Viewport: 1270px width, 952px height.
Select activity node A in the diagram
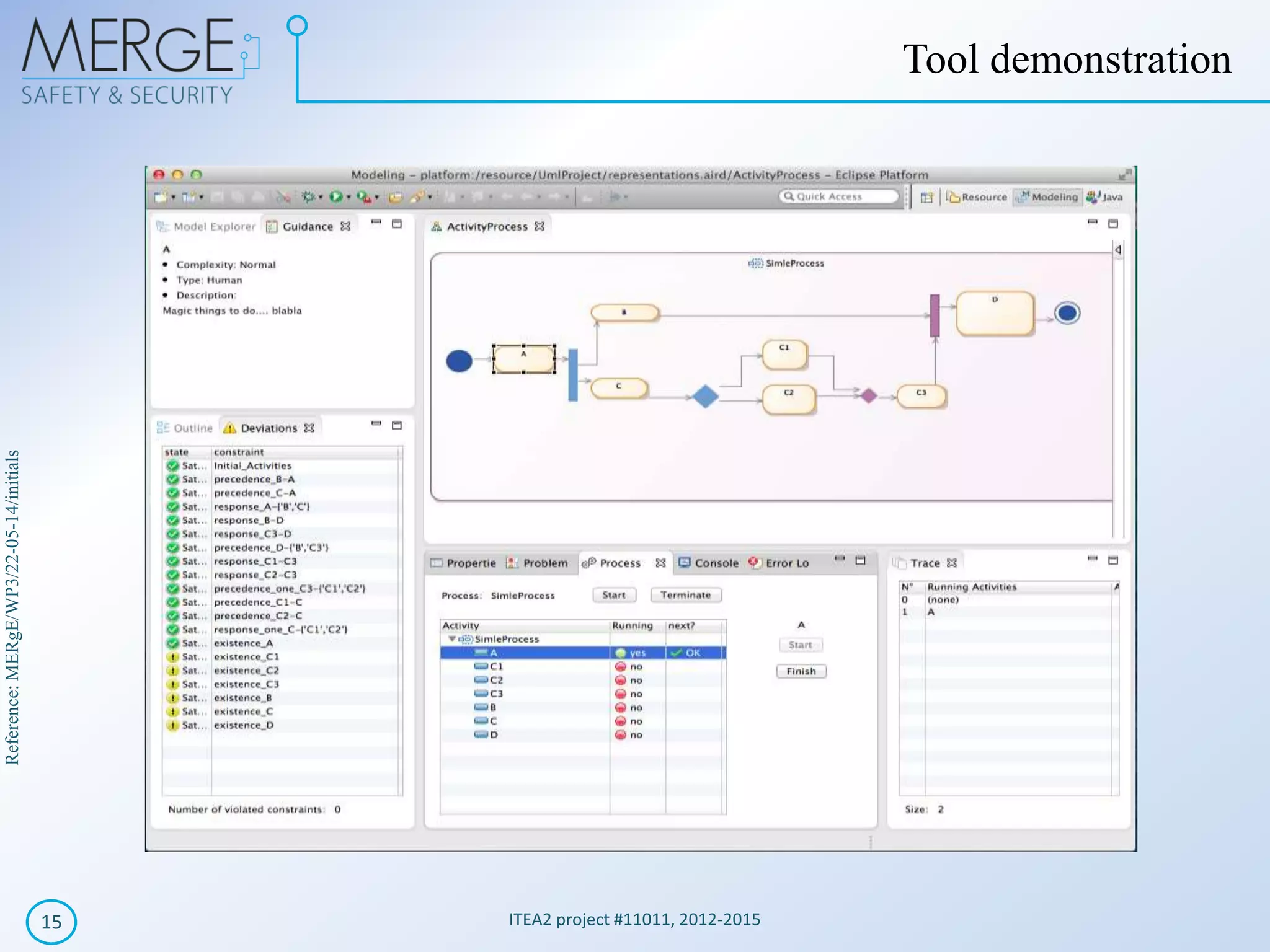[x=524, y=359]
